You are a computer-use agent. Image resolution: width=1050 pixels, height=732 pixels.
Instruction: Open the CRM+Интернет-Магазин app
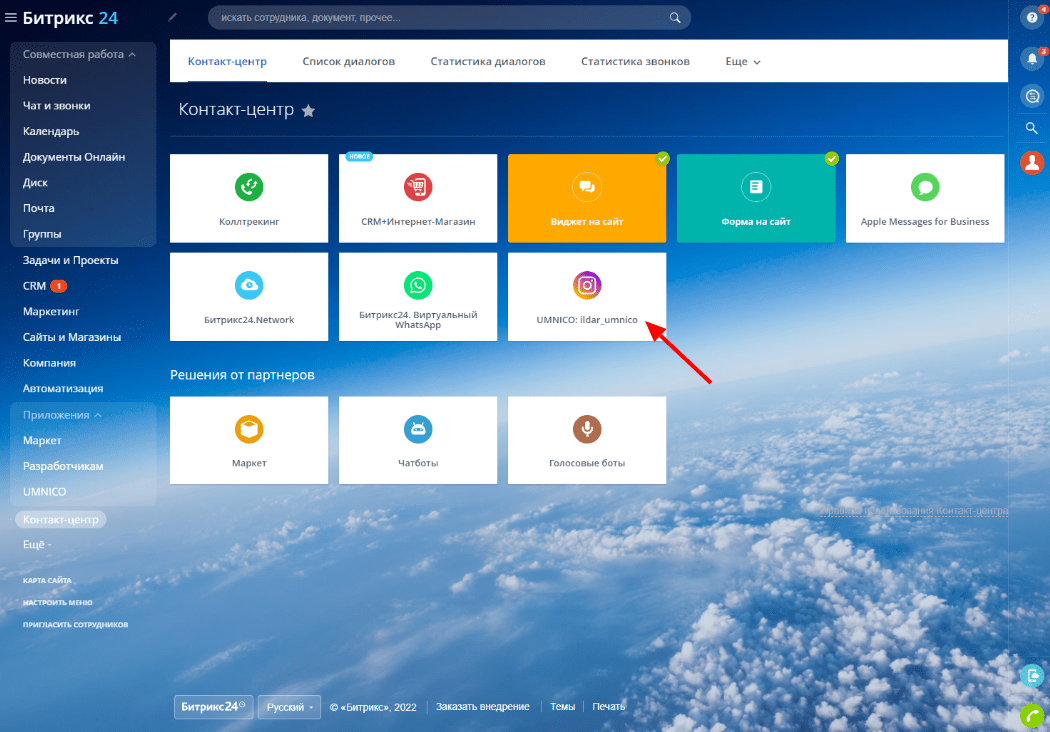pos(417,197)
